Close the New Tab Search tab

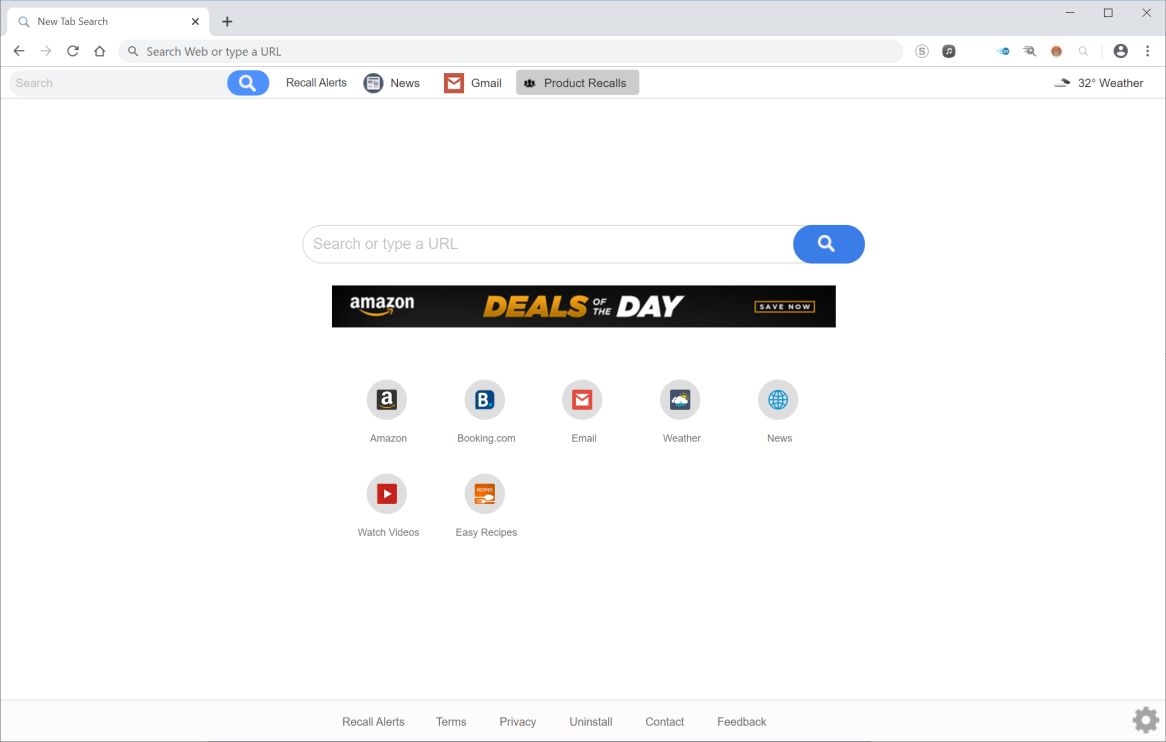click(x=195, y=22)
